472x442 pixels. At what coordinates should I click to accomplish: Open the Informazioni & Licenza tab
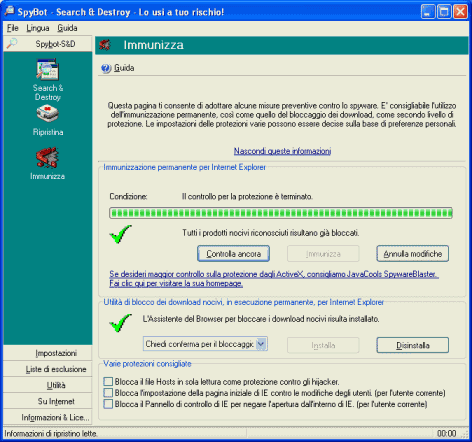pyautogui.click(x=48, y=417)
